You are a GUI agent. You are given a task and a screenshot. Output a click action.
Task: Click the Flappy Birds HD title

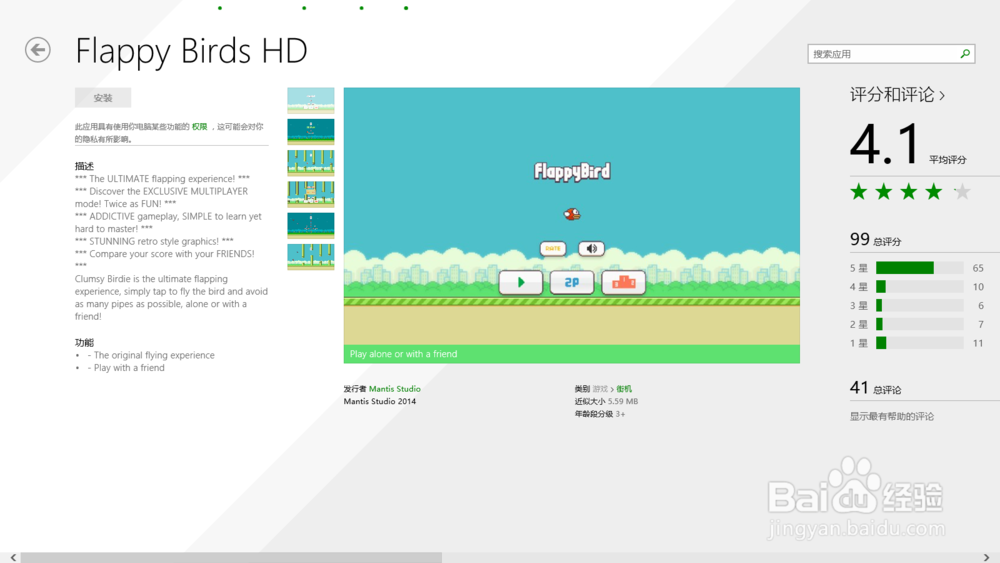click(191, 51)
